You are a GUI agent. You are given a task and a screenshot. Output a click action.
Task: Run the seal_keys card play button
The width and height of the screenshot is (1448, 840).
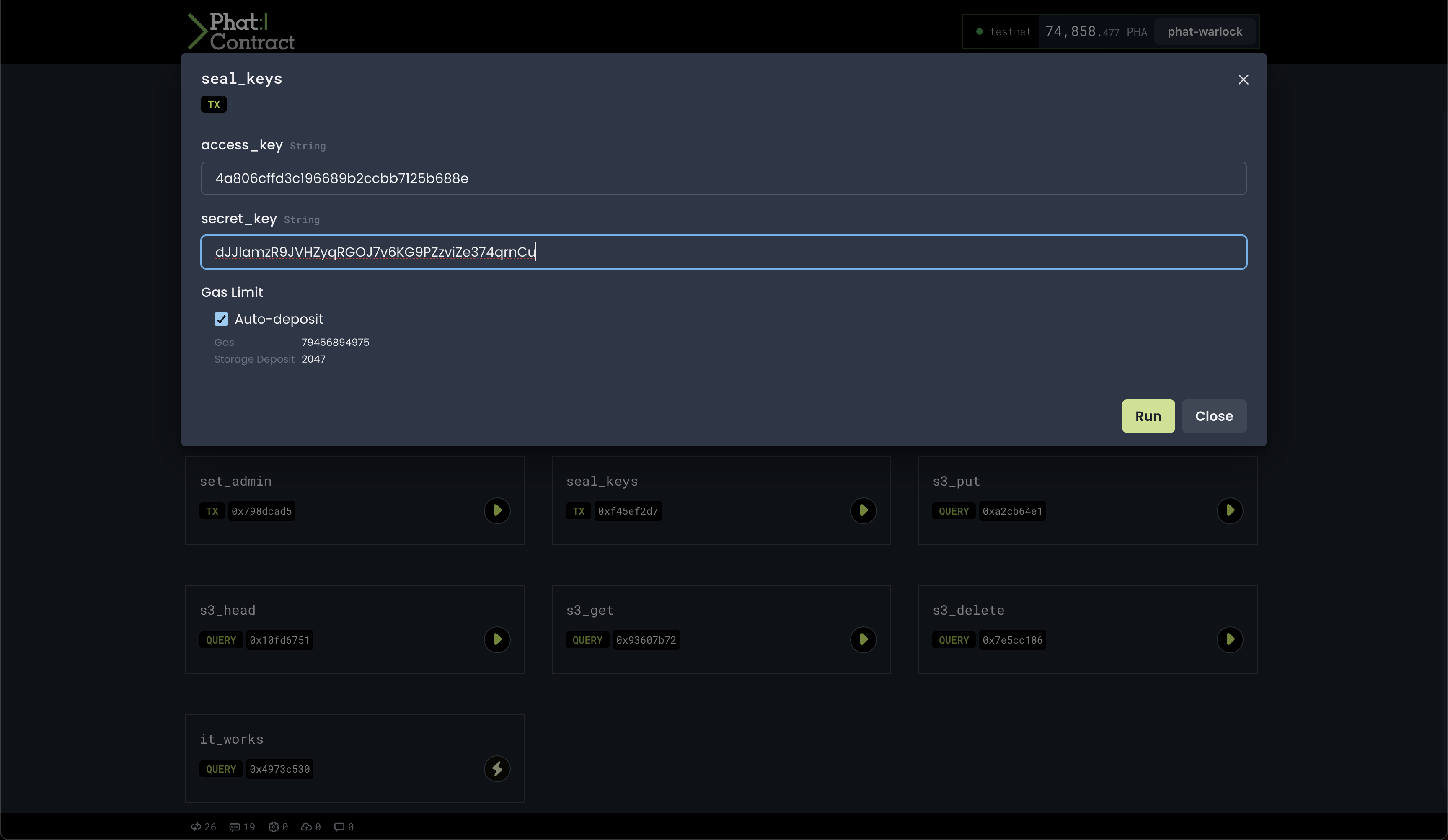pos(863,510)
